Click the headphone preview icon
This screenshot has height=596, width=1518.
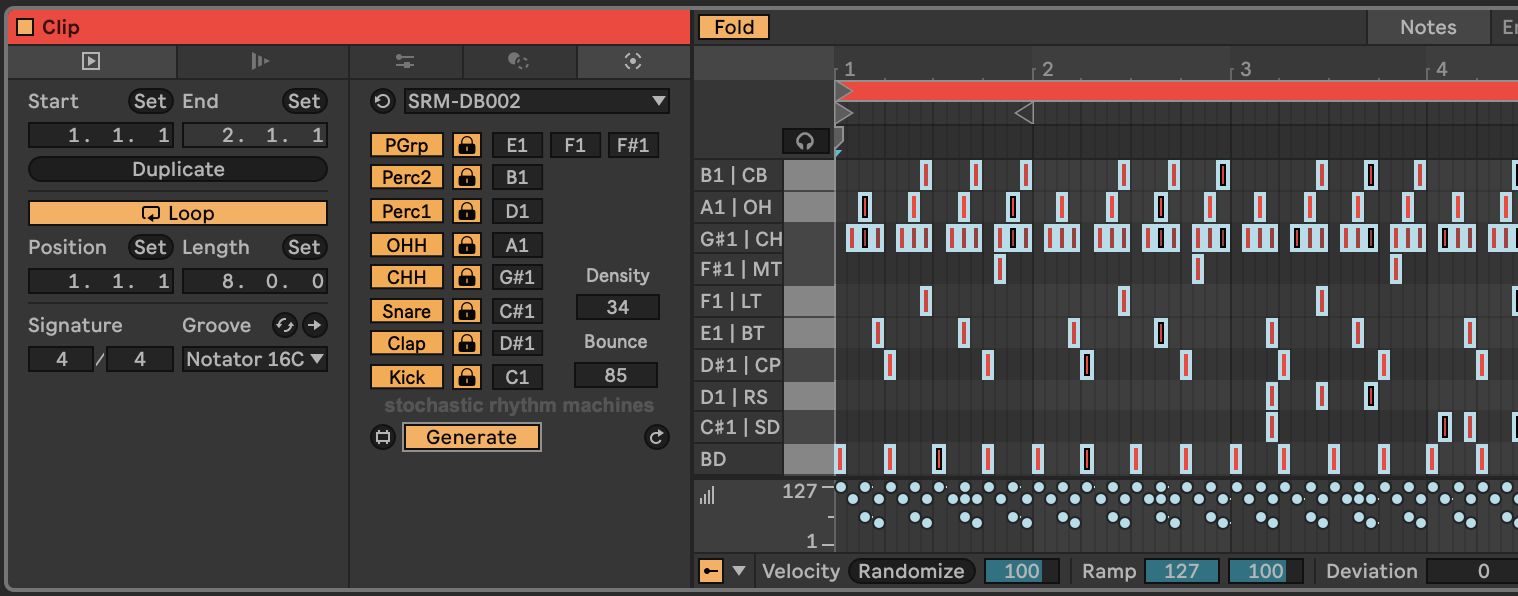point(805,141)
